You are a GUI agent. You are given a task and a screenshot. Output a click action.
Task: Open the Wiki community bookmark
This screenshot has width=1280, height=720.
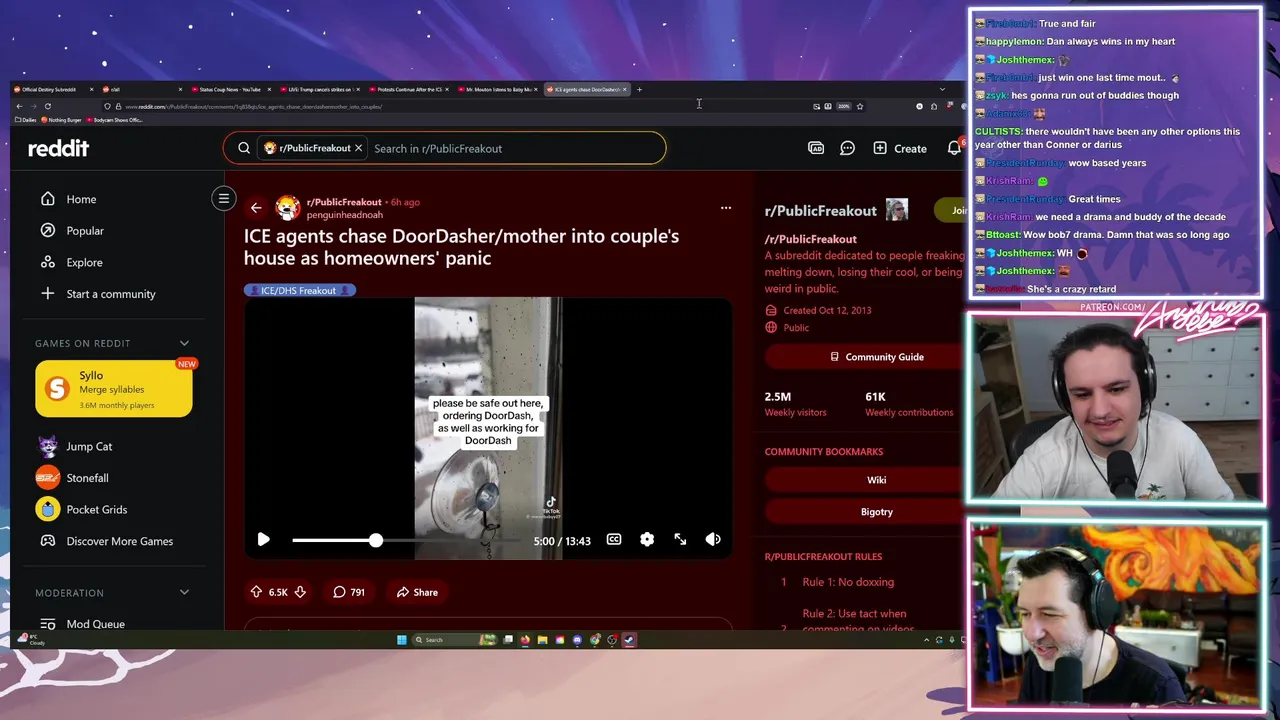point(876,480)
